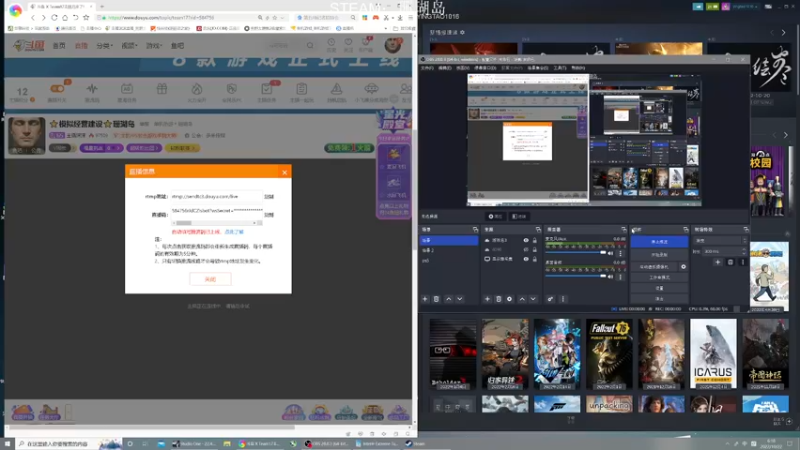Move scene up in OBS scenes panel
The image size is (800, 450).
tap(448, 299)
